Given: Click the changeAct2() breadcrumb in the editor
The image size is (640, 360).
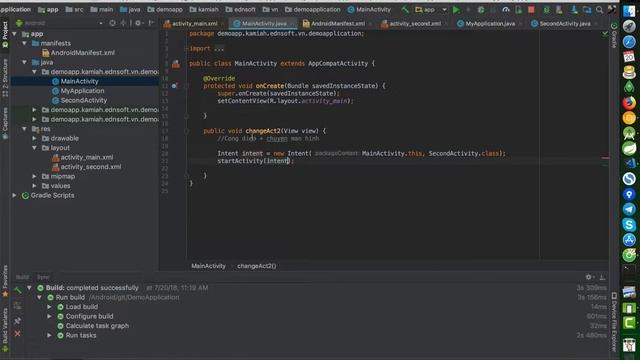Looking at the screenshot, I should [x=257, y=266].
